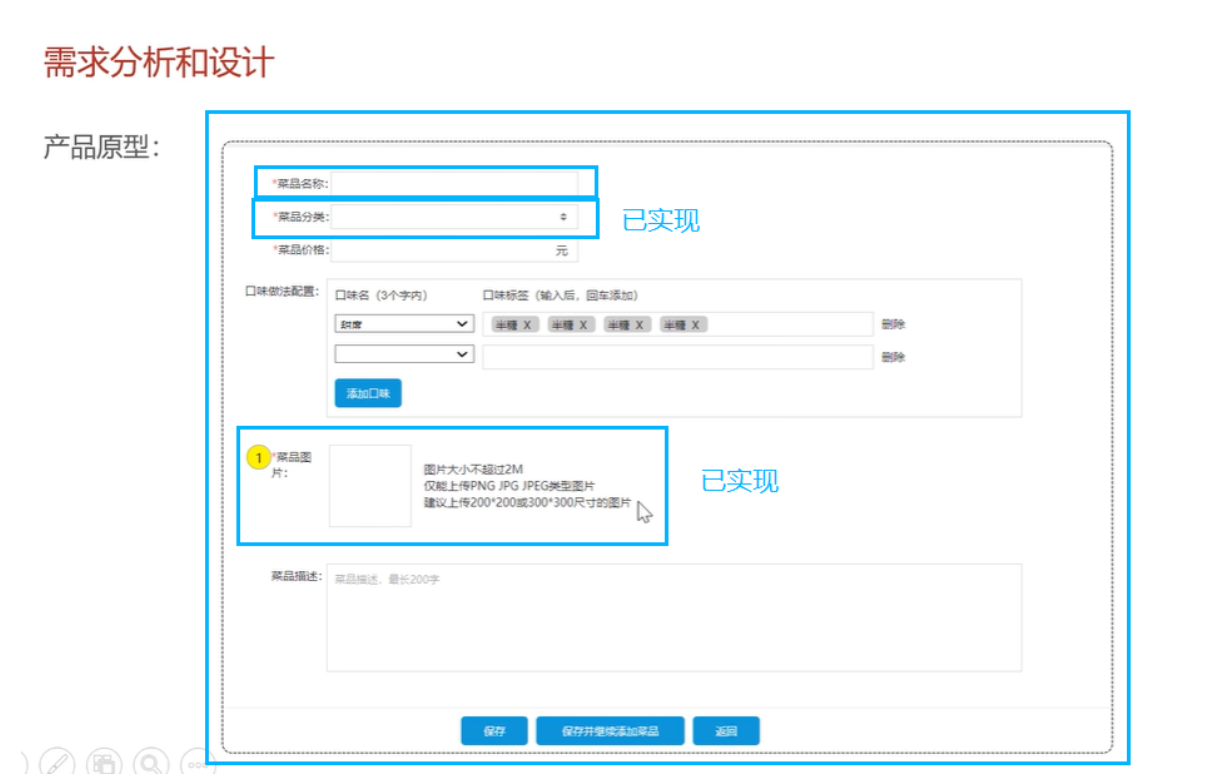1225x783 pixels.
Task: Open the 甜度 flavor name dropdown
Action: 404,324
